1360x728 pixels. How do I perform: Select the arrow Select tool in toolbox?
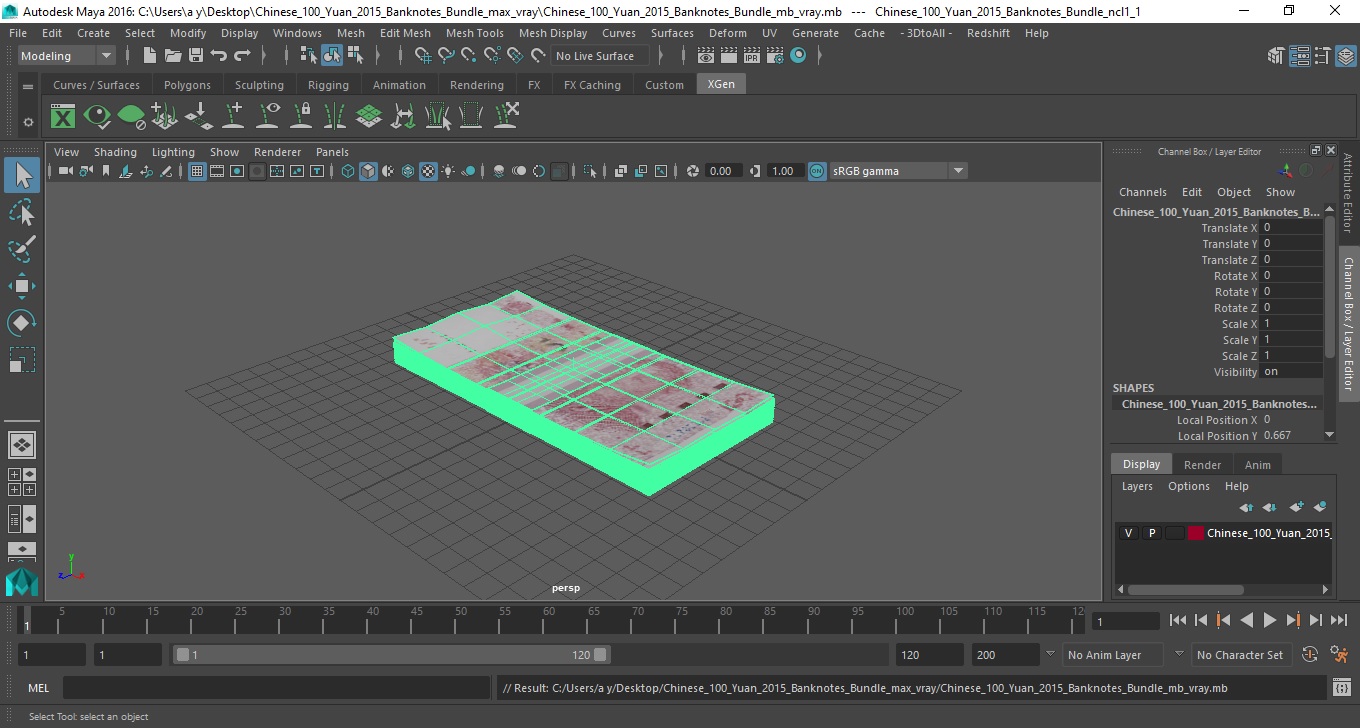pos(22,175)
